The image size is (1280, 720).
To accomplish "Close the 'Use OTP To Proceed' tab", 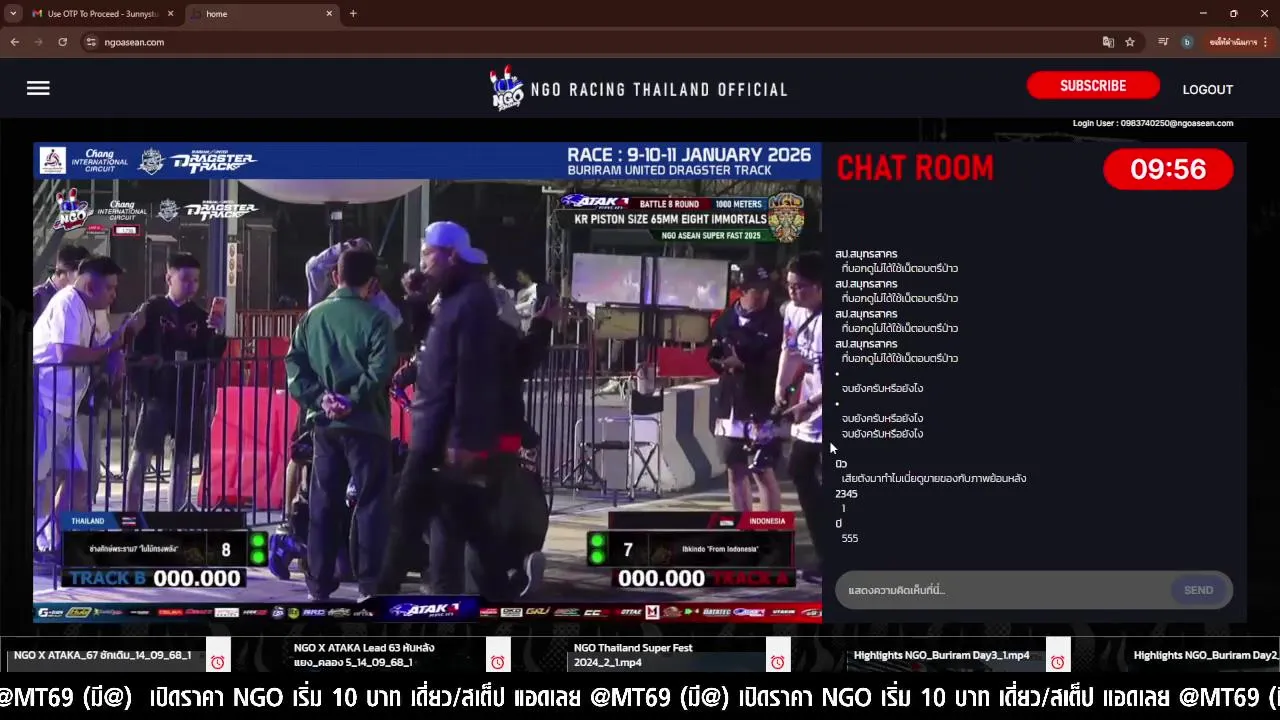I will click(x=170, y=14).
